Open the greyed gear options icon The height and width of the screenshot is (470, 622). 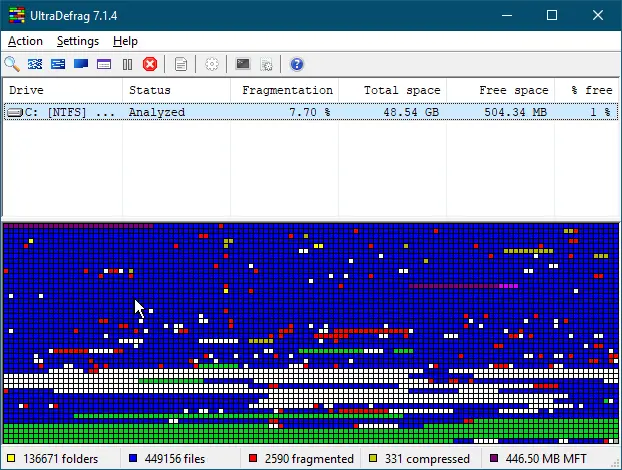tap(212, 64)
